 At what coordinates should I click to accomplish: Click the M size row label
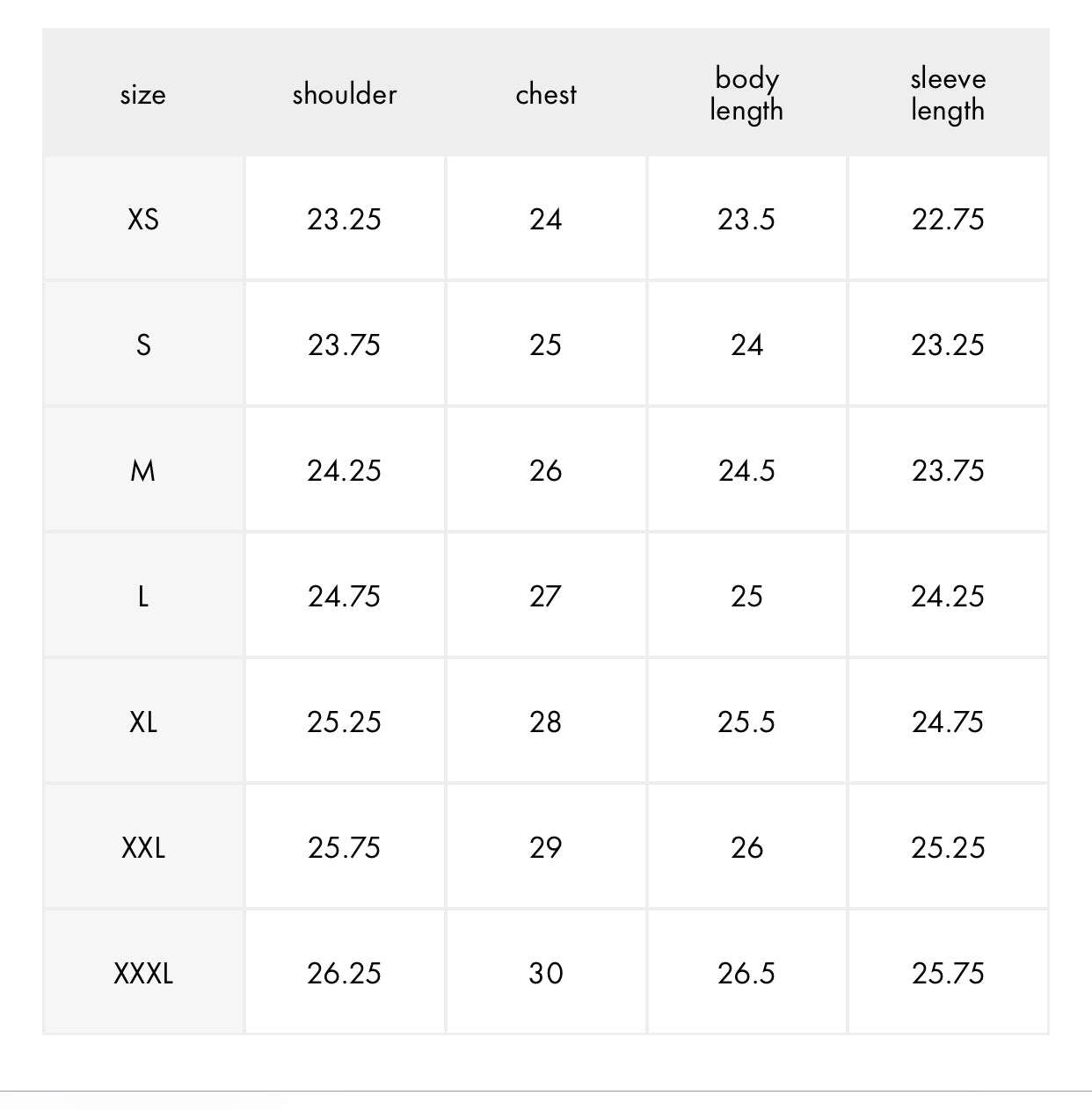(143, 470)
